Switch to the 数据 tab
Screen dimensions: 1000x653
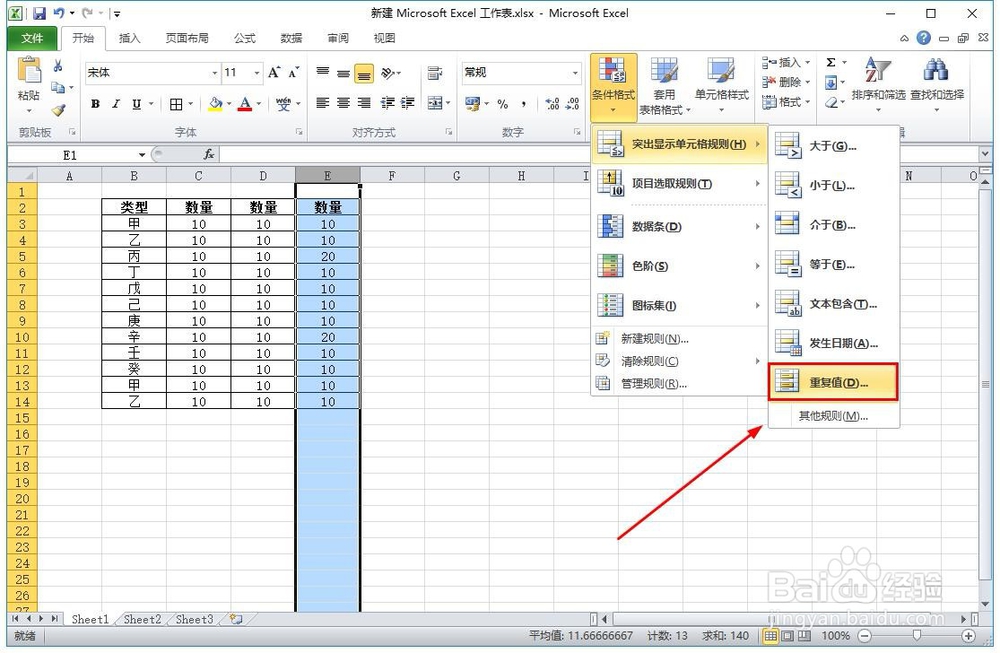point(291,38)
